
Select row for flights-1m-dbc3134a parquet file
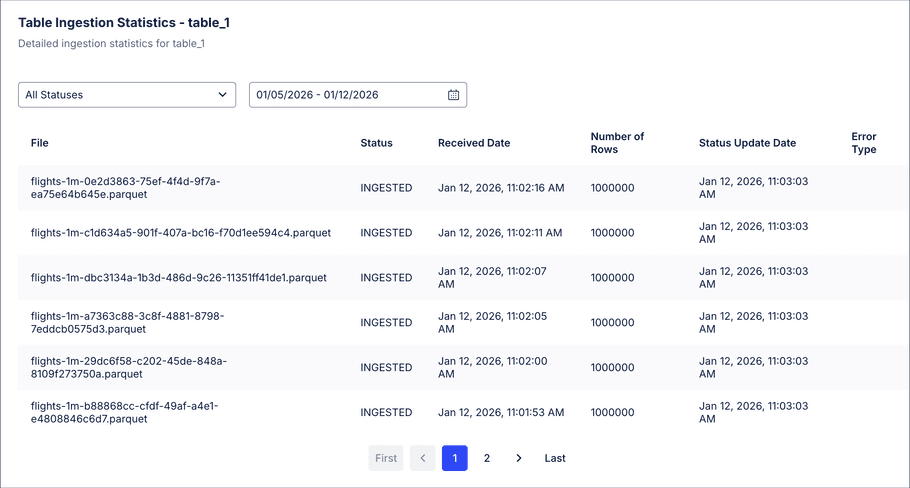pyautogui.click(x=178, y=278)
